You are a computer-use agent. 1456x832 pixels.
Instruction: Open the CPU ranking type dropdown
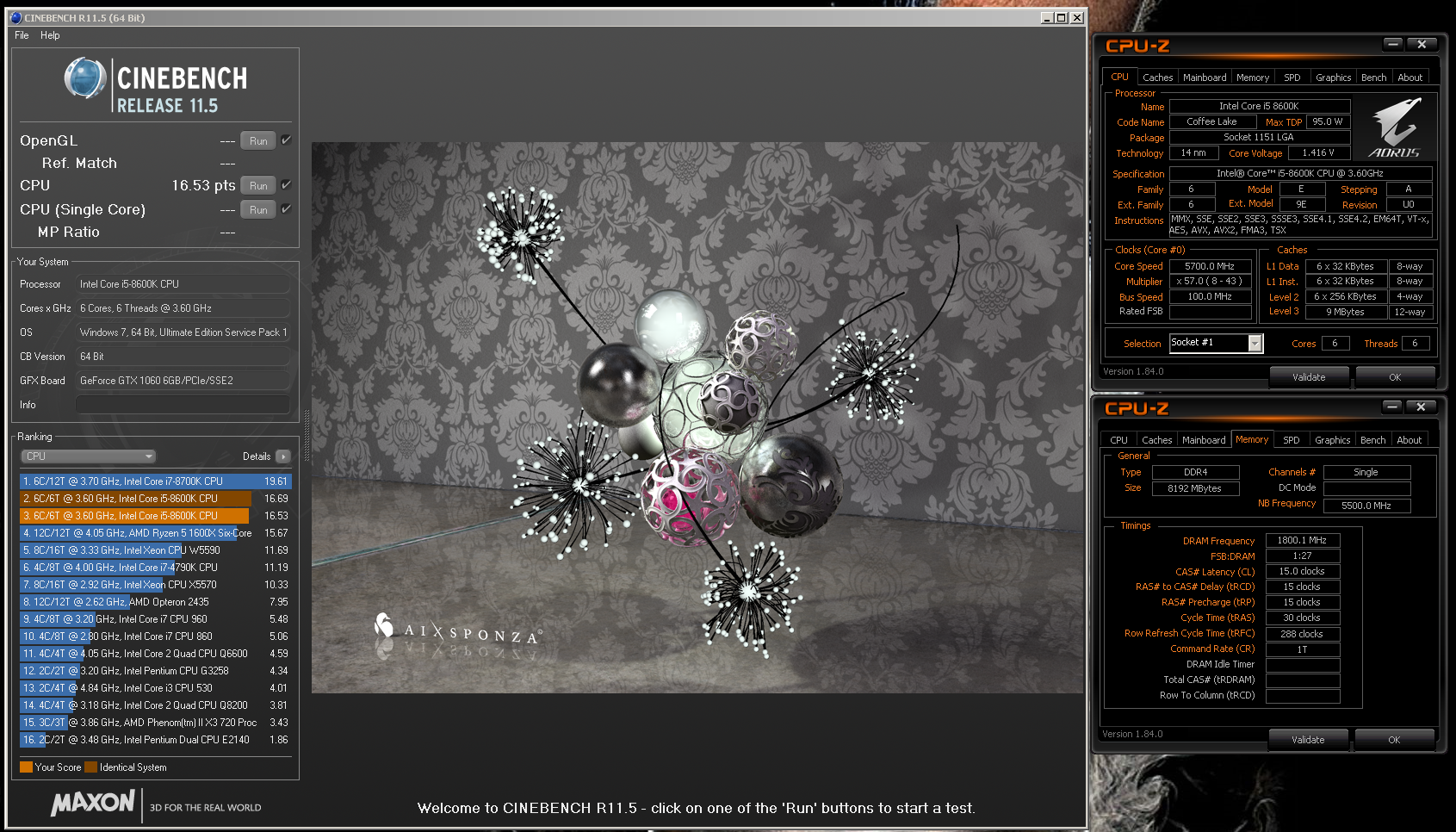point(88,456)
